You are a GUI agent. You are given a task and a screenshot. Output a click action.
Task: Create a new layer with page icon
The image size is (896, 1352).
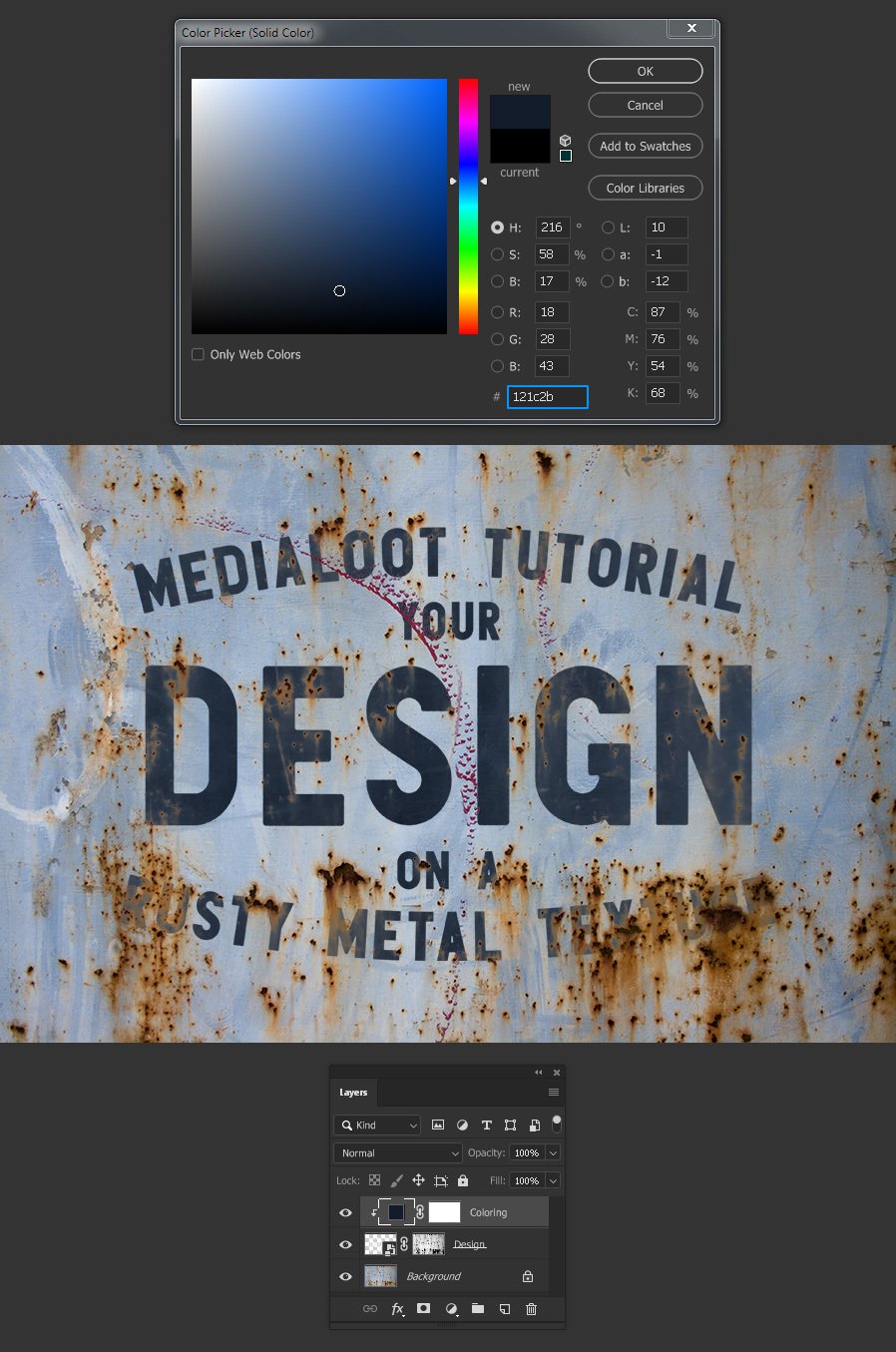[505, 1309]
